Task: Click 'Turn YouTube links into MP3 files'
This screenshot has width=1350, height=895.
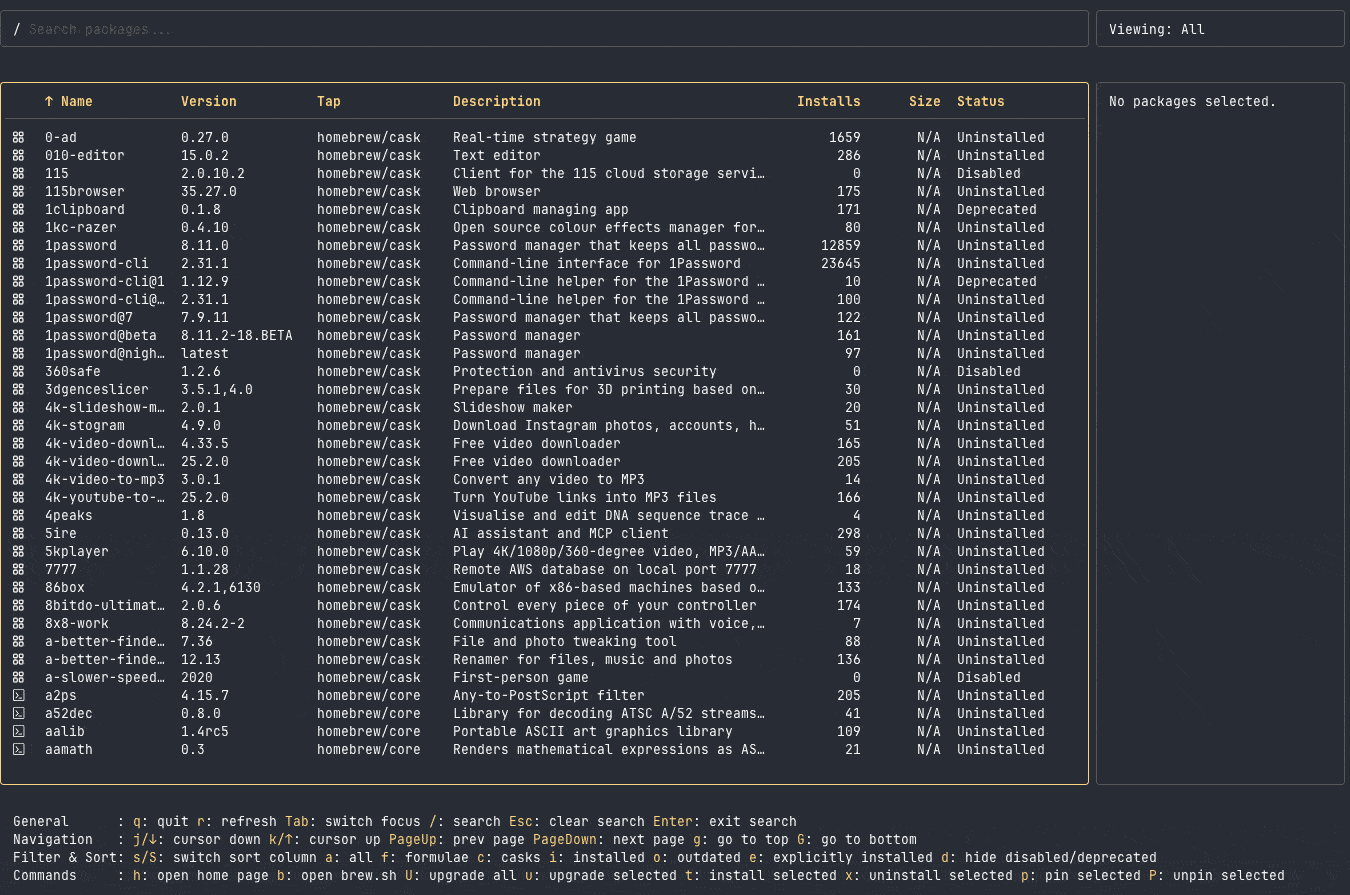Action: [585, 497]
